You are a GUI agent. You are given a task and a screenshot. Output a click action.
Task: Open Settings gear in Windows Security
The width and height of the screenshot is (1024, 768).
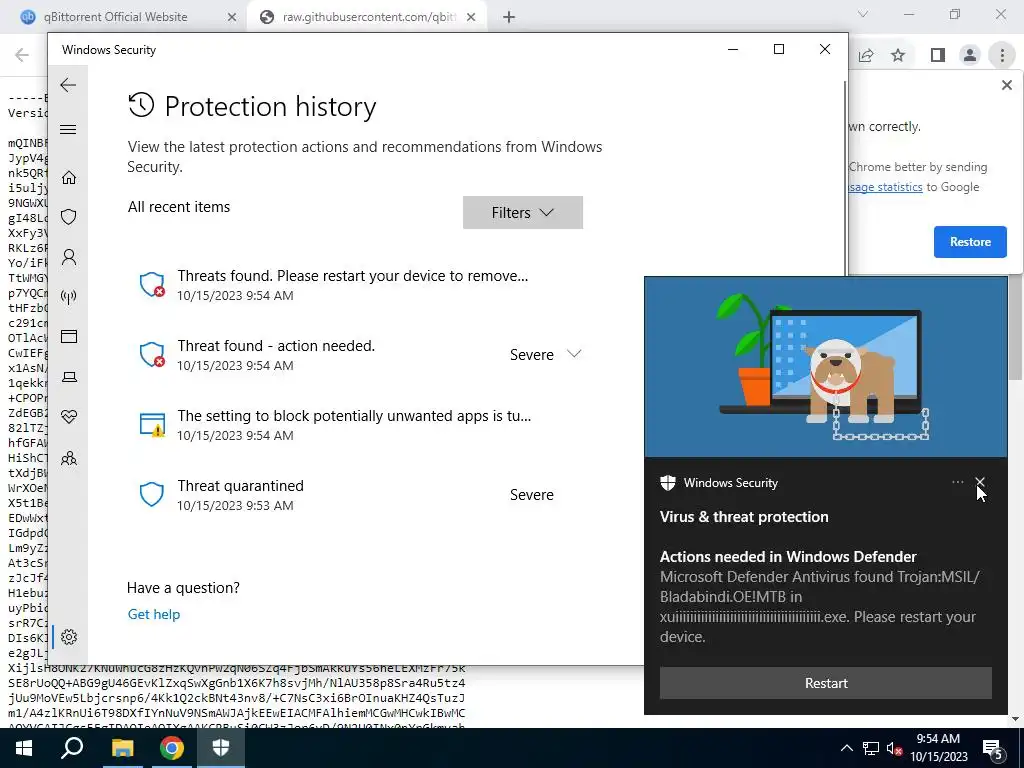[69, 637]
